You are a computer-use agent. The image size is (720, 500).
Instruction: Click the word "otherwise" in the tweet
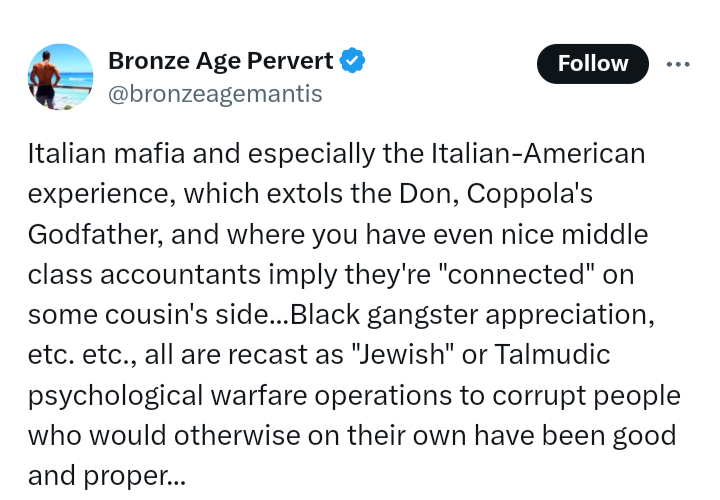click(x=236, y=435)
